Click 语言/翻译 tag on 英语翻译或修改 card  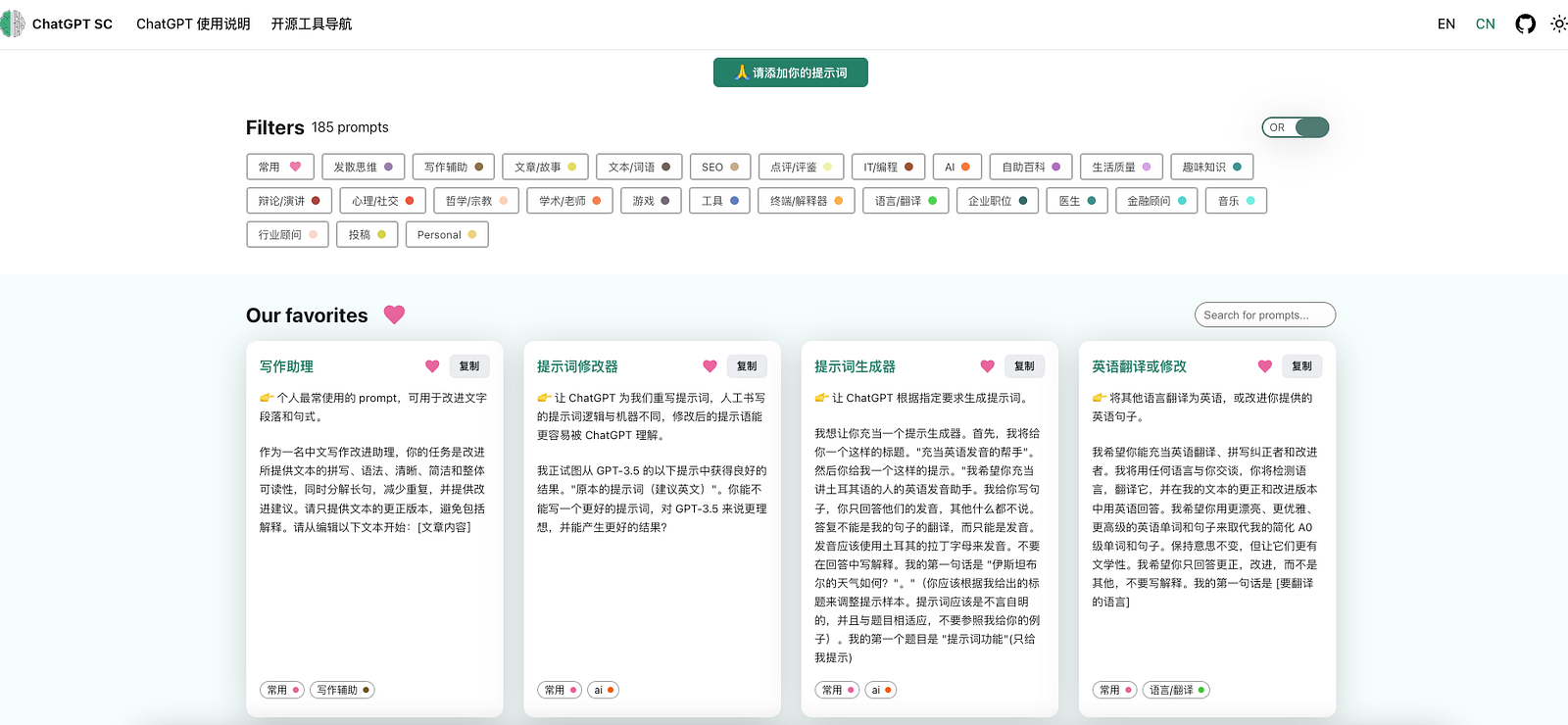[x=1176, y=690]
